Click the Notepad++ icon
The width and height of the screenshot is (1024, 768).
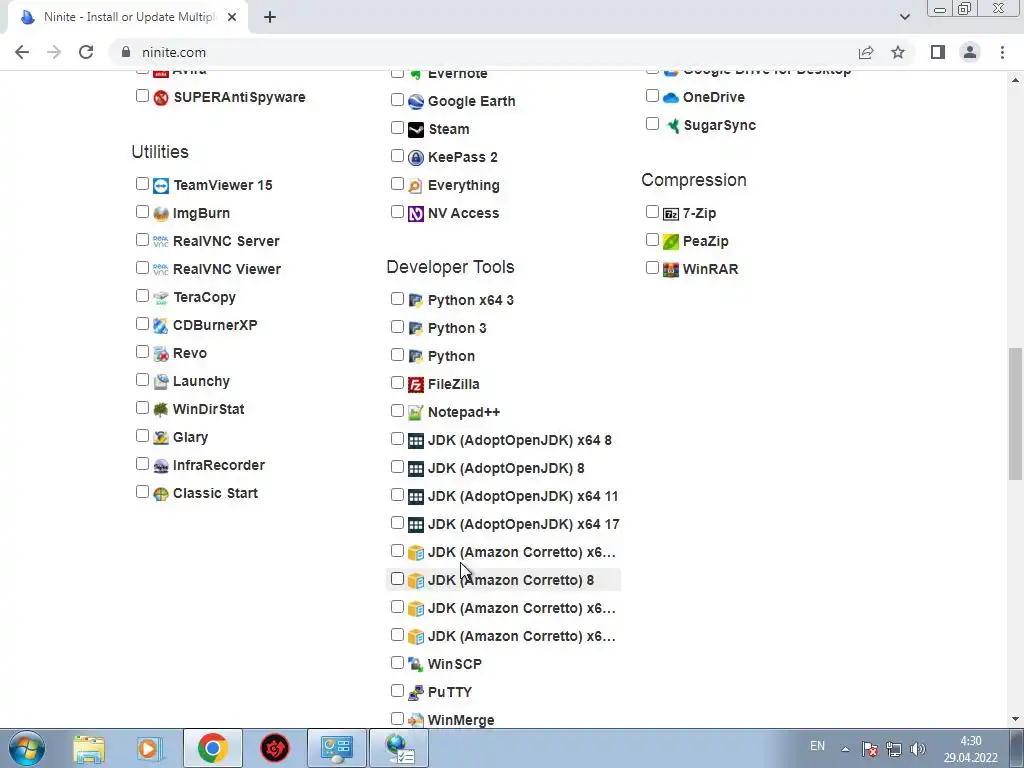pos(416,413)
